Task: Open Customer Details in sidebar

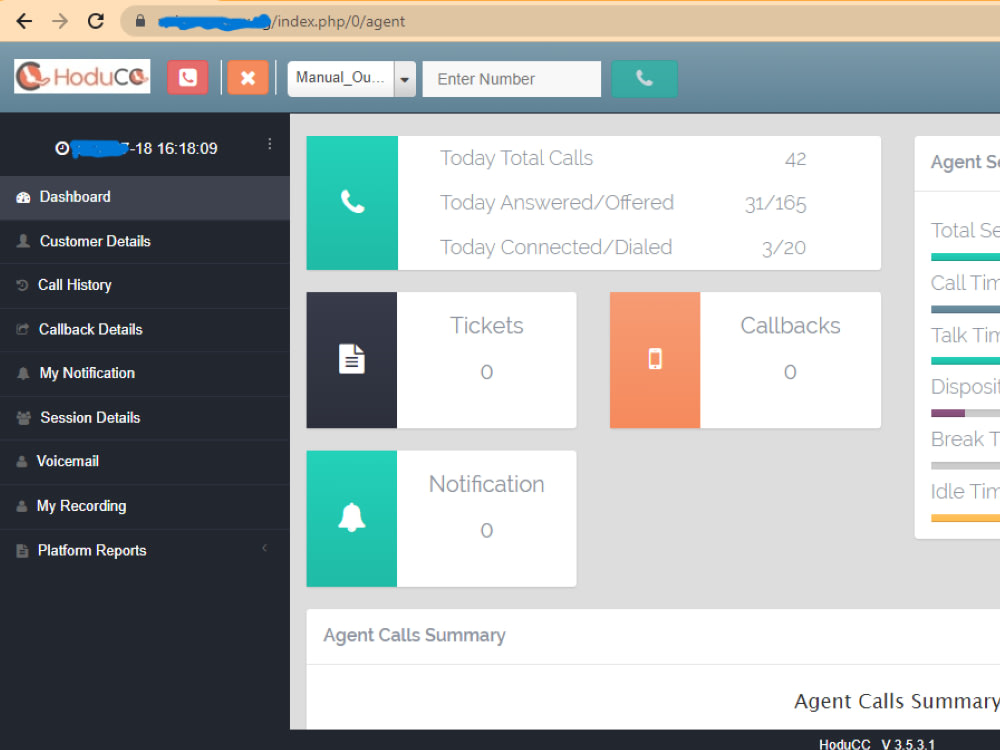Action: [145, 242]
